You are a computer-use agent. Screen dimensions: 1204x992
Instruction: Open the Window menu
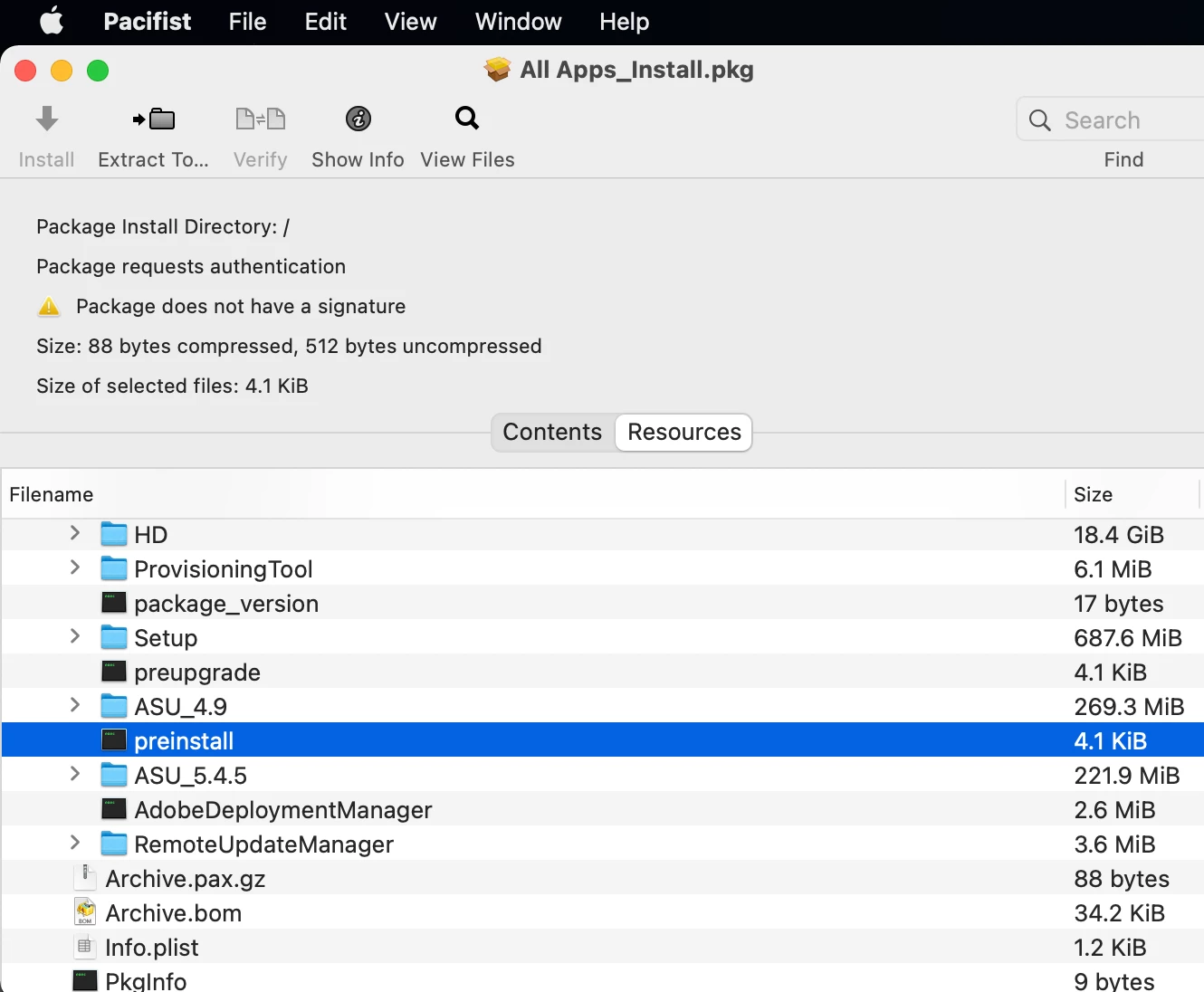click(x=518, y=22)
